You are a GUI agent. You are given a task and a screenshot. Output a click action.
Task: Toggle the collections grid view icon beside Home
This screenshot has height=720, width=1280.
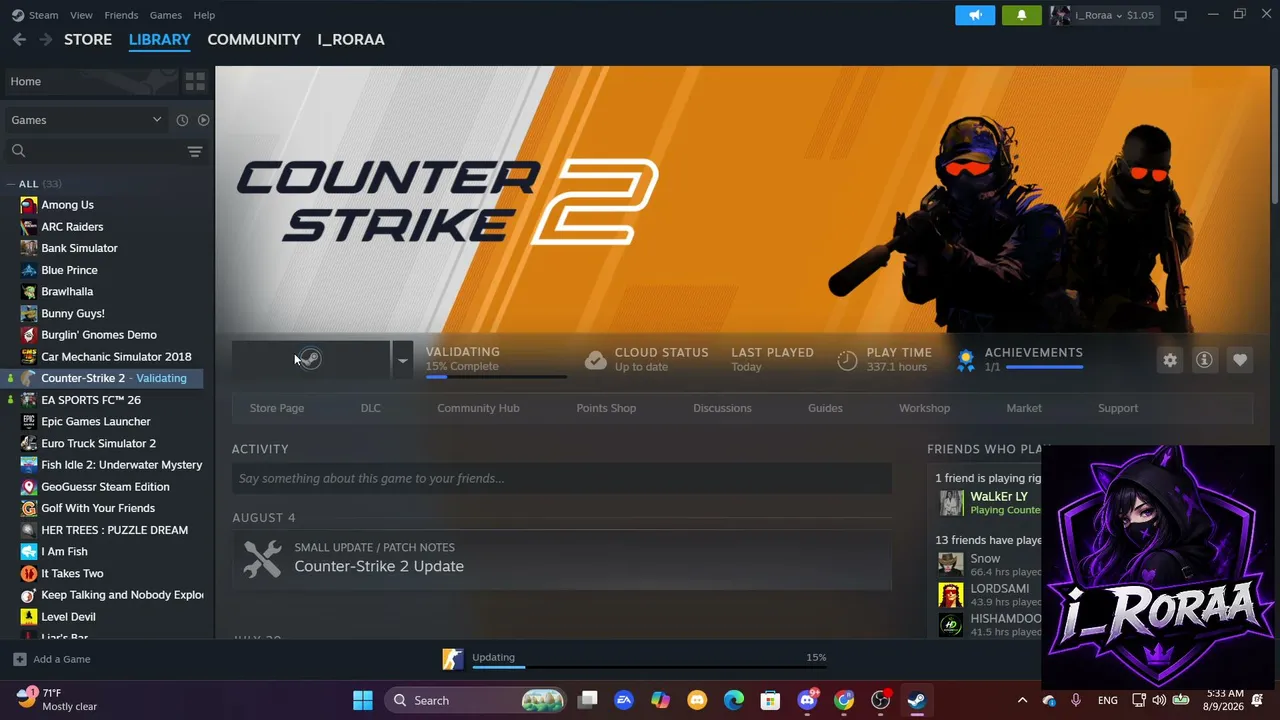tap(195, 81)
